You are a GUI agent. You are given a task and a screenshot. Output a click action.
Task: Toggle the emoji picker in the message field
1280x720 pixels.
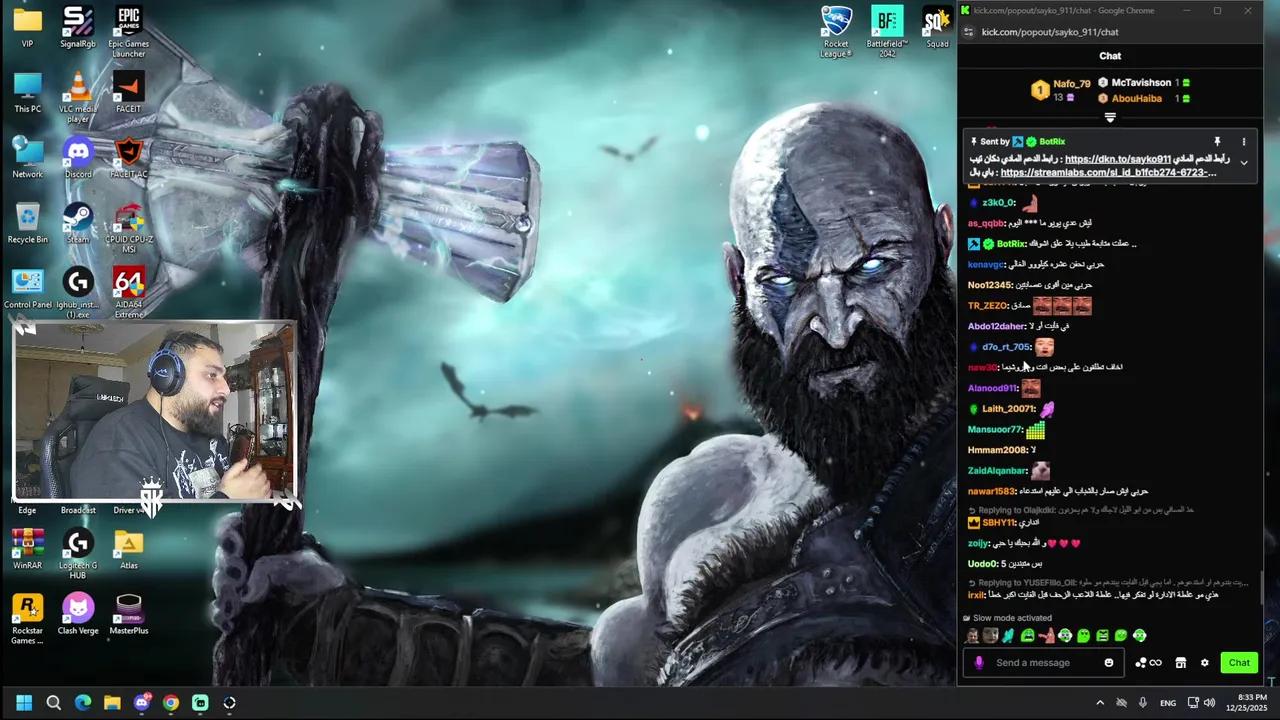(1109, 662)
